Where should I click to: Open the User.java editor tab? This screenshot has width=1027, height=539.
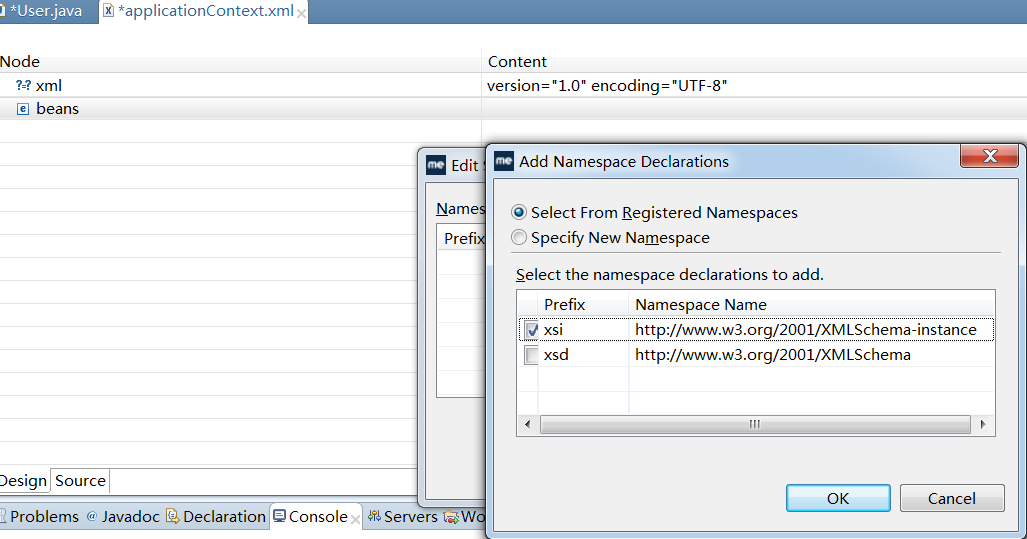(x=46, y=11)
